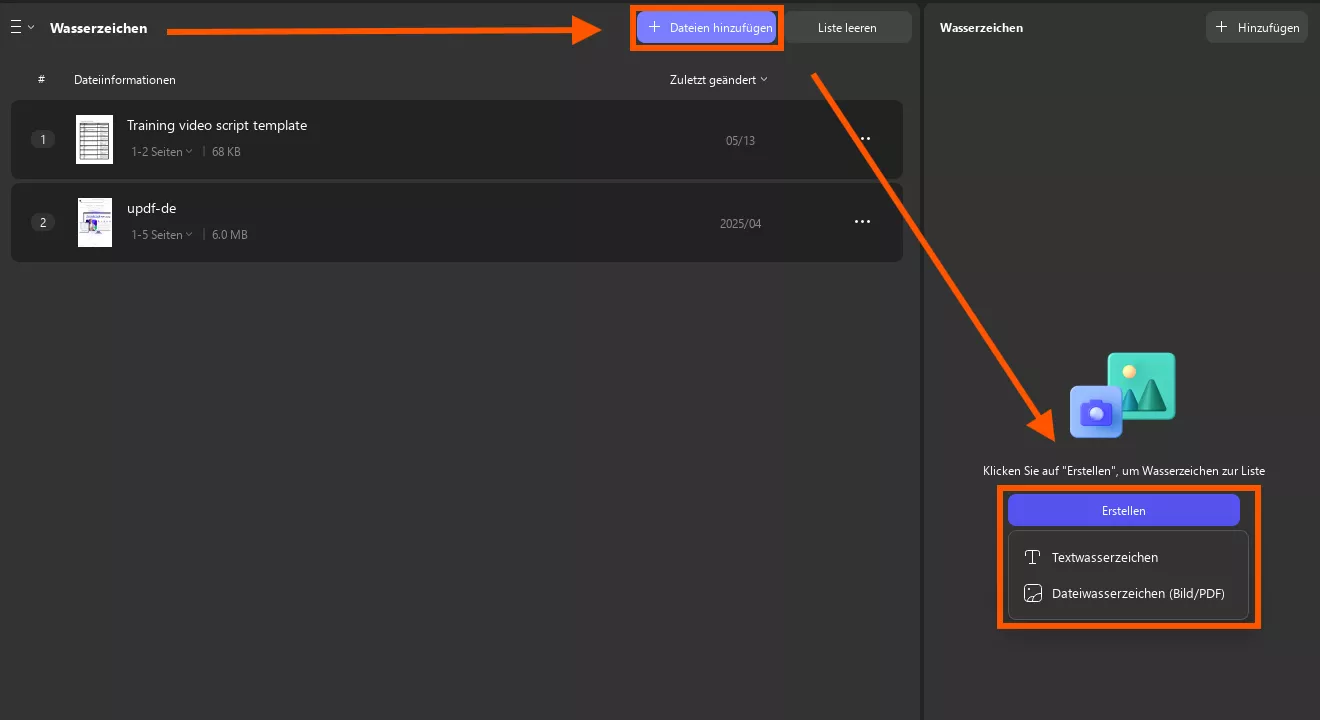Open the three-dot menu for updf-de
This screenshot has width=1320, height=720.
pos(863,222)
